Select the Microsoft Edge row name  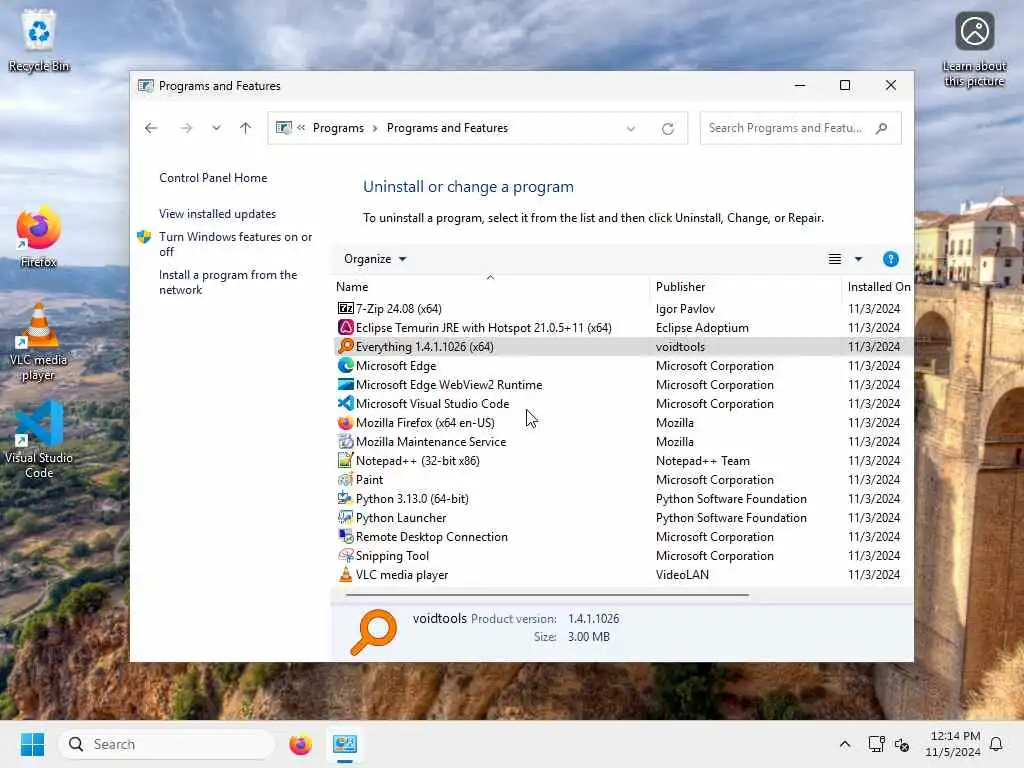coord(396,366)
